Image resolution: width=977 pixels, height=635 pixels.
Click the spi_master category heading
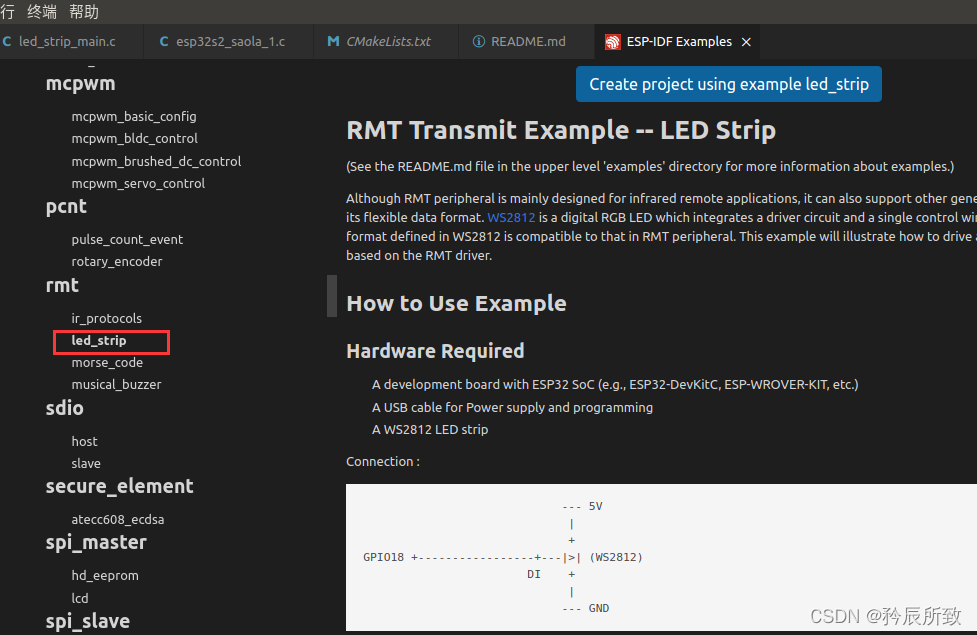[x=96, y=543]
